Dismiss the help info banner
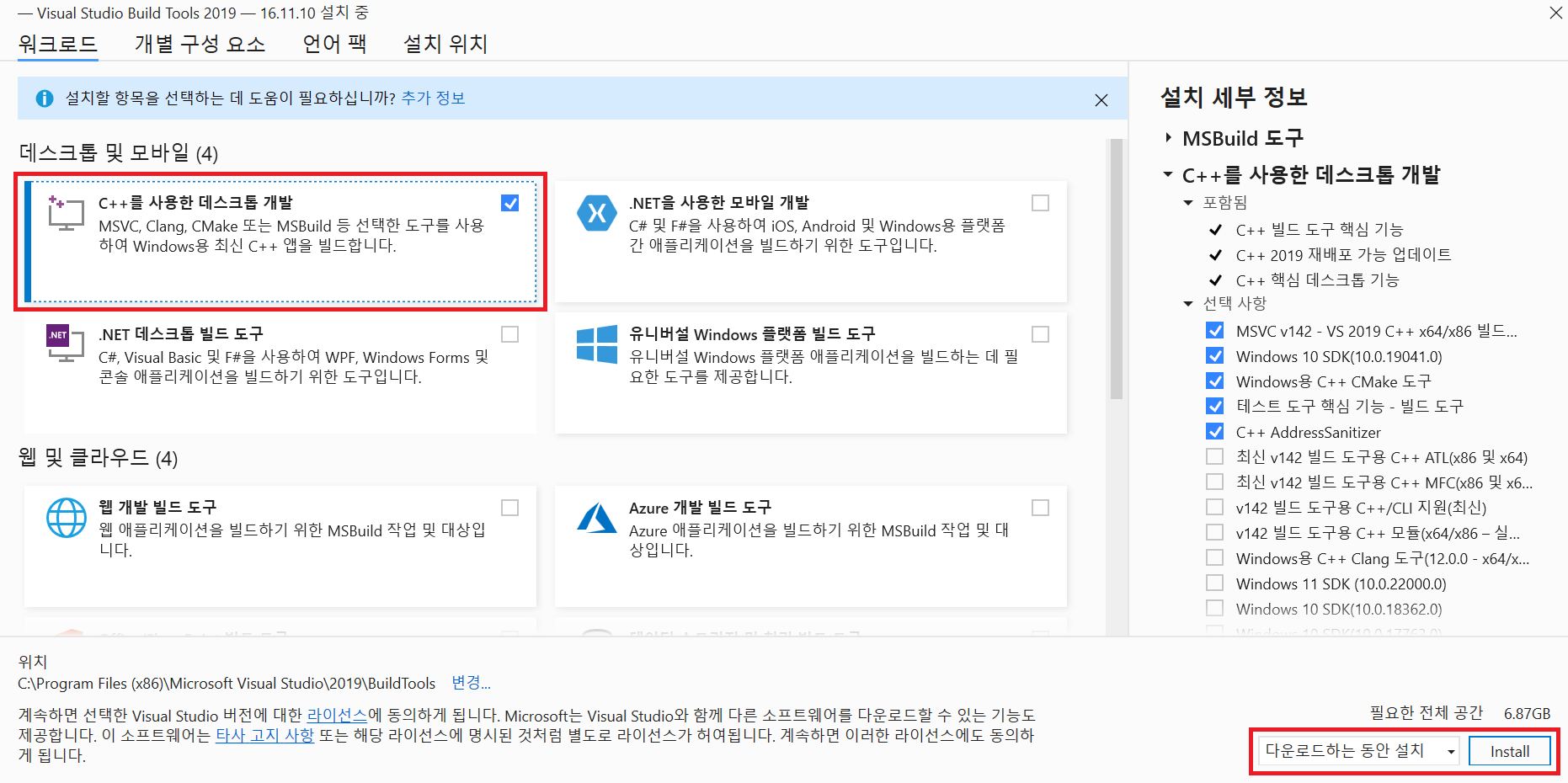The height and width of the screenshot is (783, 1568). (x=1101, y=100)
